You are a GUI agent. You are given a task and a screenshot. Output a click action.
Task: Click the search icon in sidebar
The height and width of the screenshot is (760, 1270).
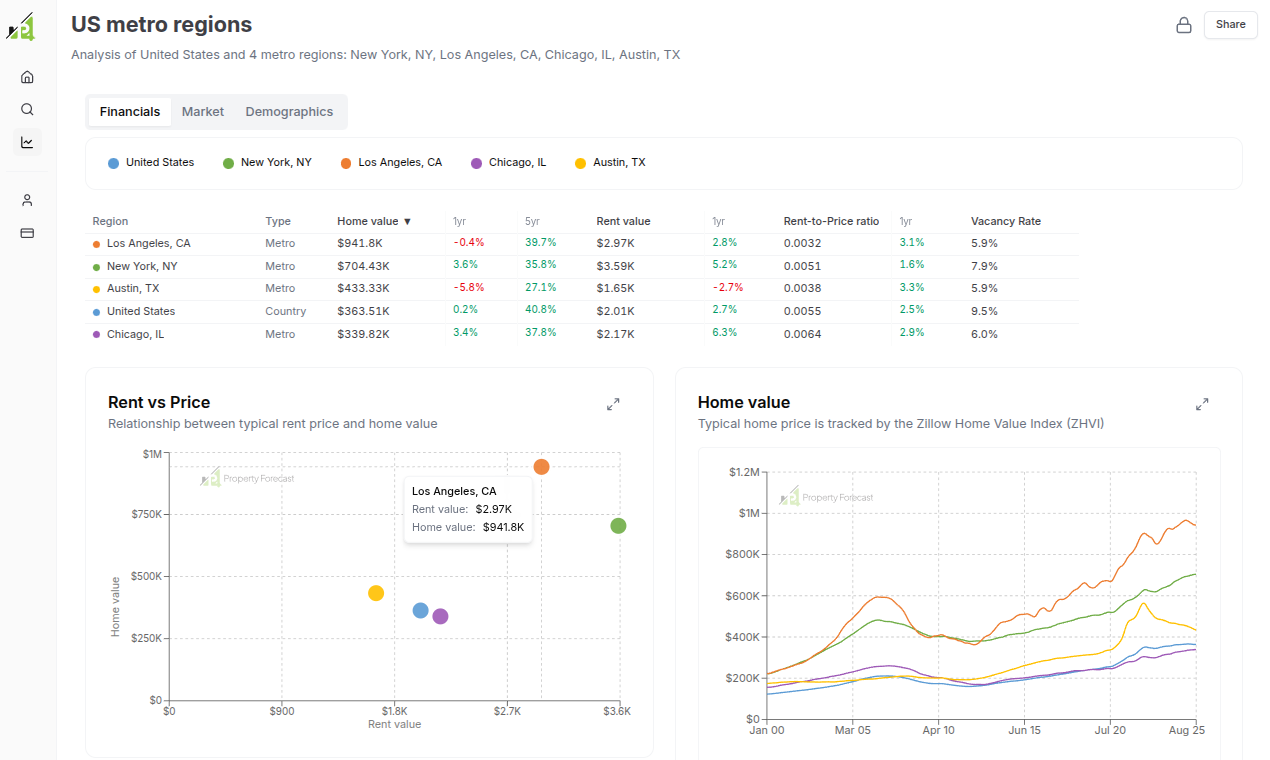(27, 109)
